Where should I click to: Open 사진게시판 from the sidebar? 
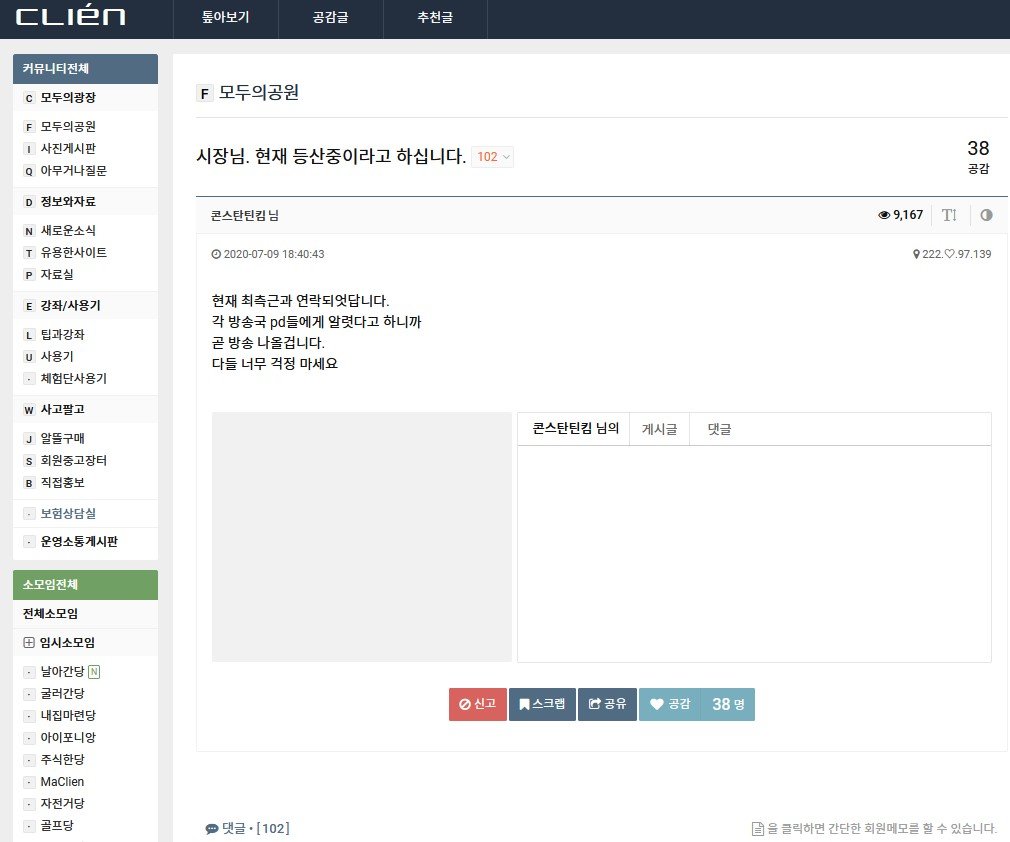point(67,149)
